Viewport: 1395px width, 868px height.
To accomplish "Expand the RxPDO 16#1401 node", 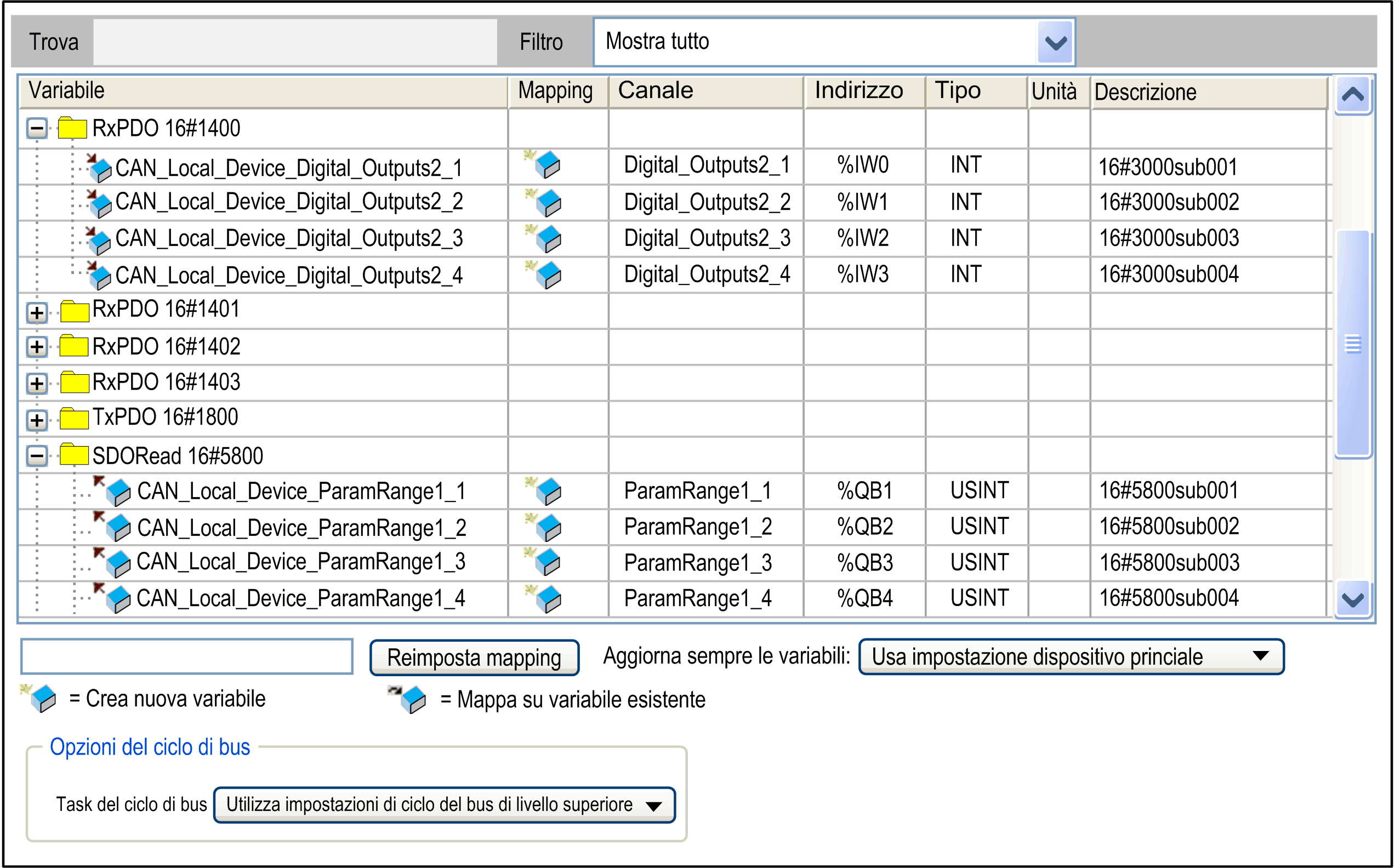I will pyautogui.click(x=37, y=313).
